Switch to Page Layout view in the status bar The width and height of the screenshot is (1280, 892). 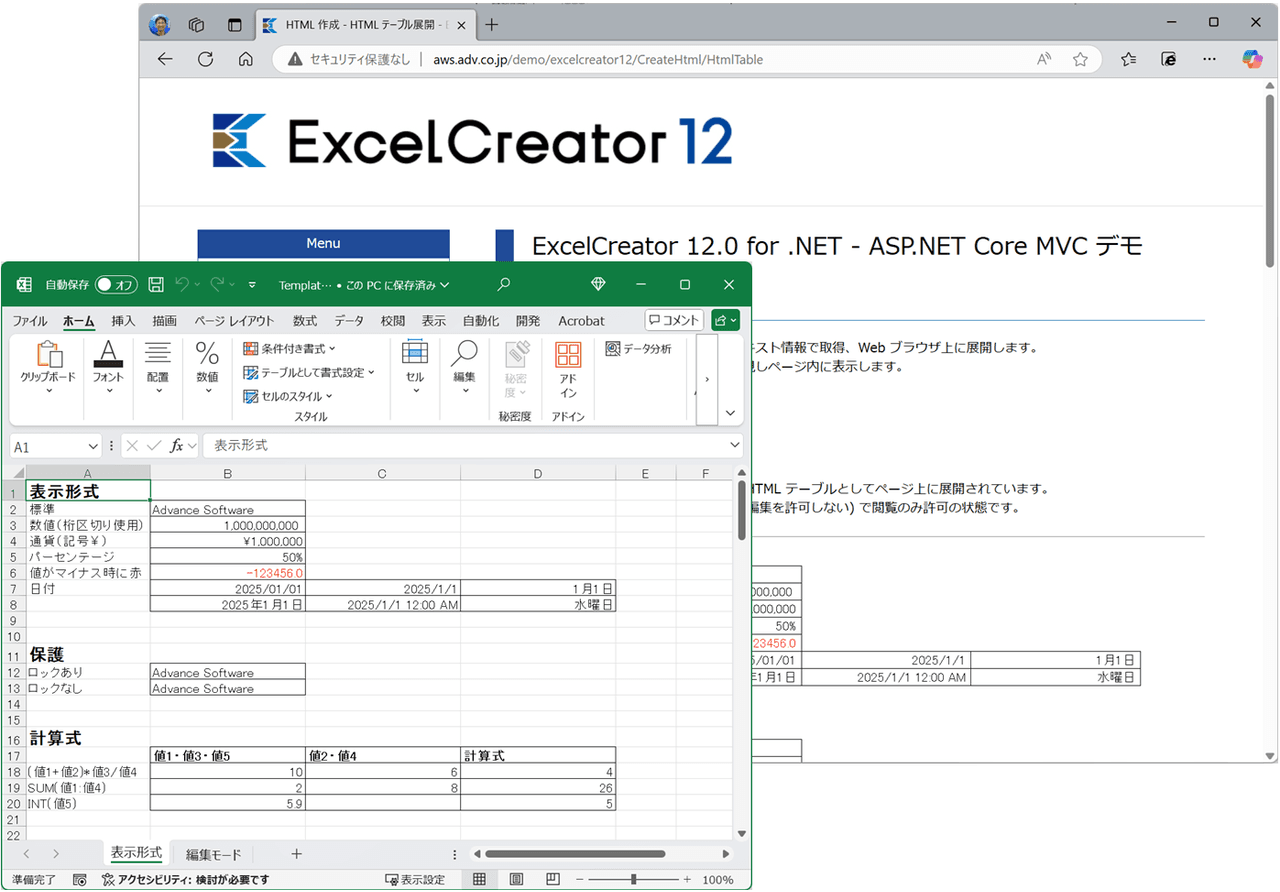click(x=516, y=880)
